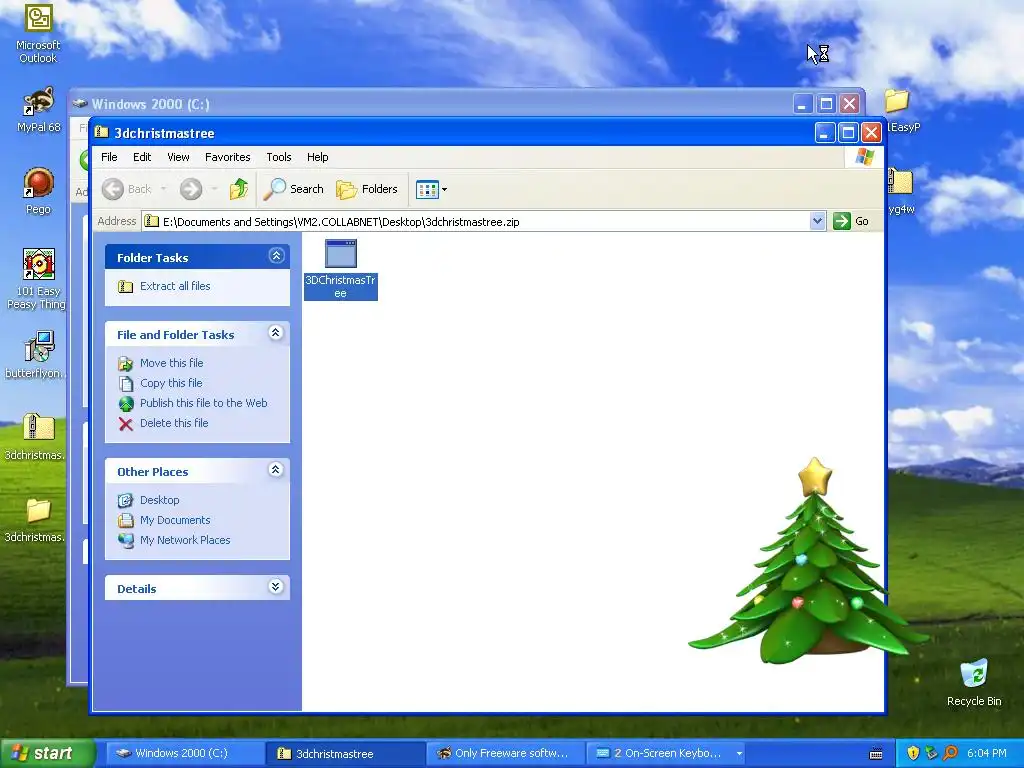Select the 3DChristmasTree file
The height and width of the screenshot is (768, 1024).
[340, 269]
